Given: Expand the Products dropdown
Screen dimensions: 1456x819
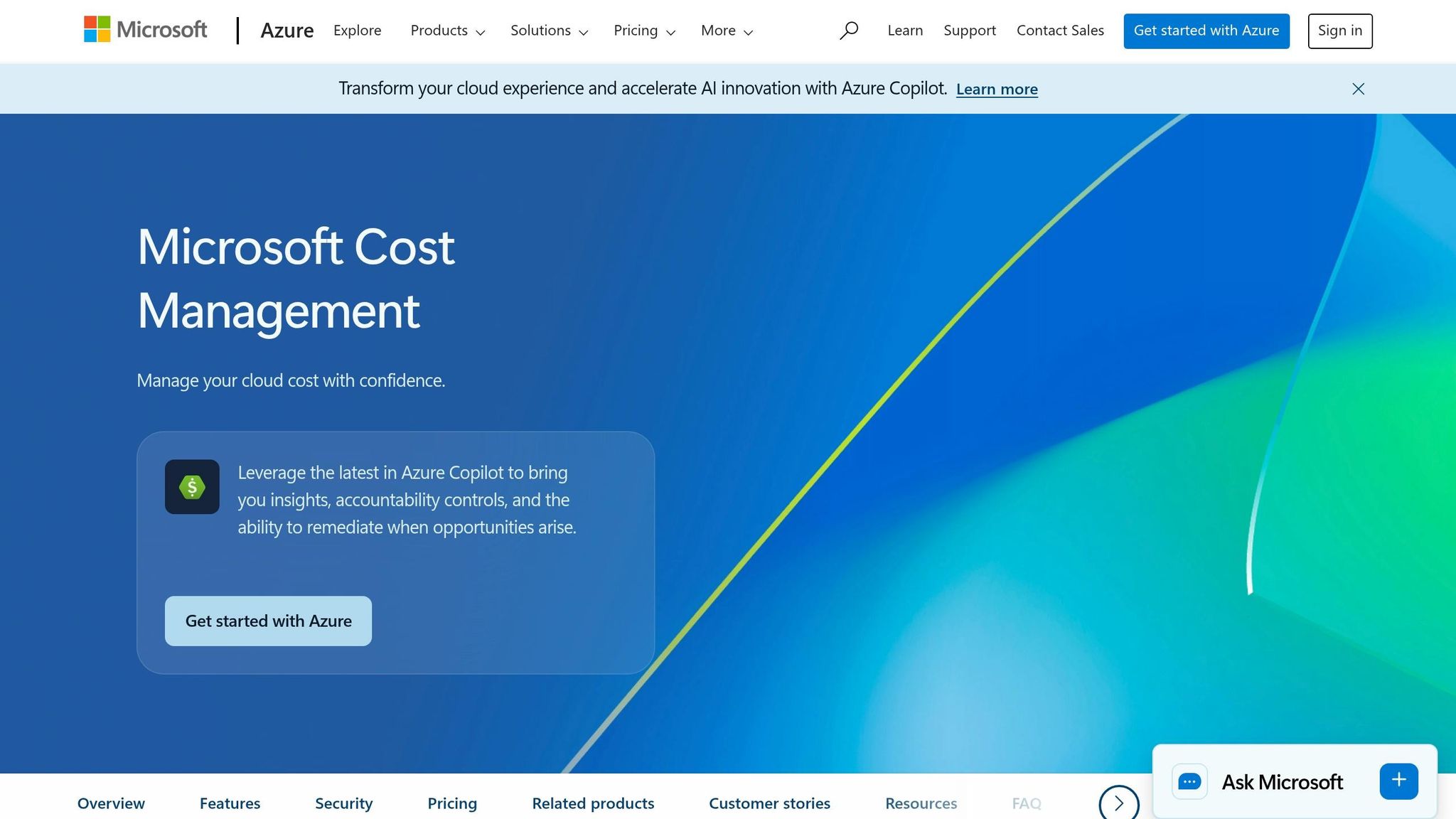Looking at the screenshot, I should coord(447,31).
